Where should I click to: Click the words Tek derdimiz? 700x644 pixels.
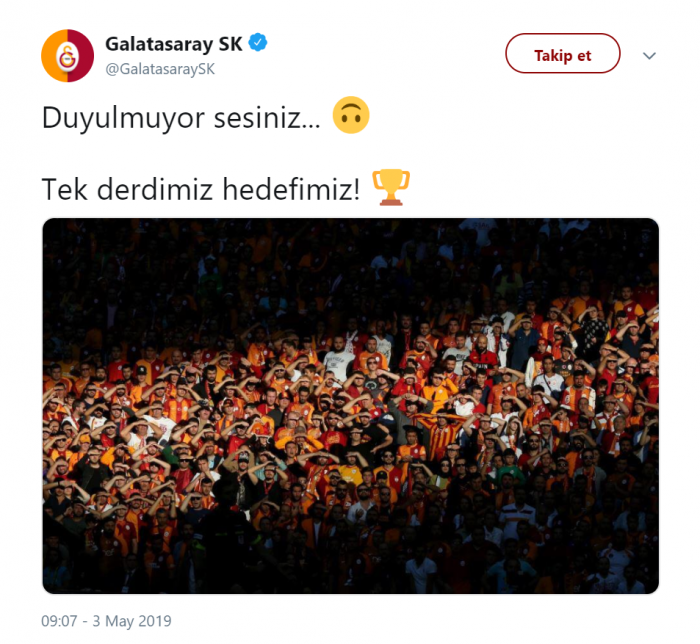[x=127, y=189]
